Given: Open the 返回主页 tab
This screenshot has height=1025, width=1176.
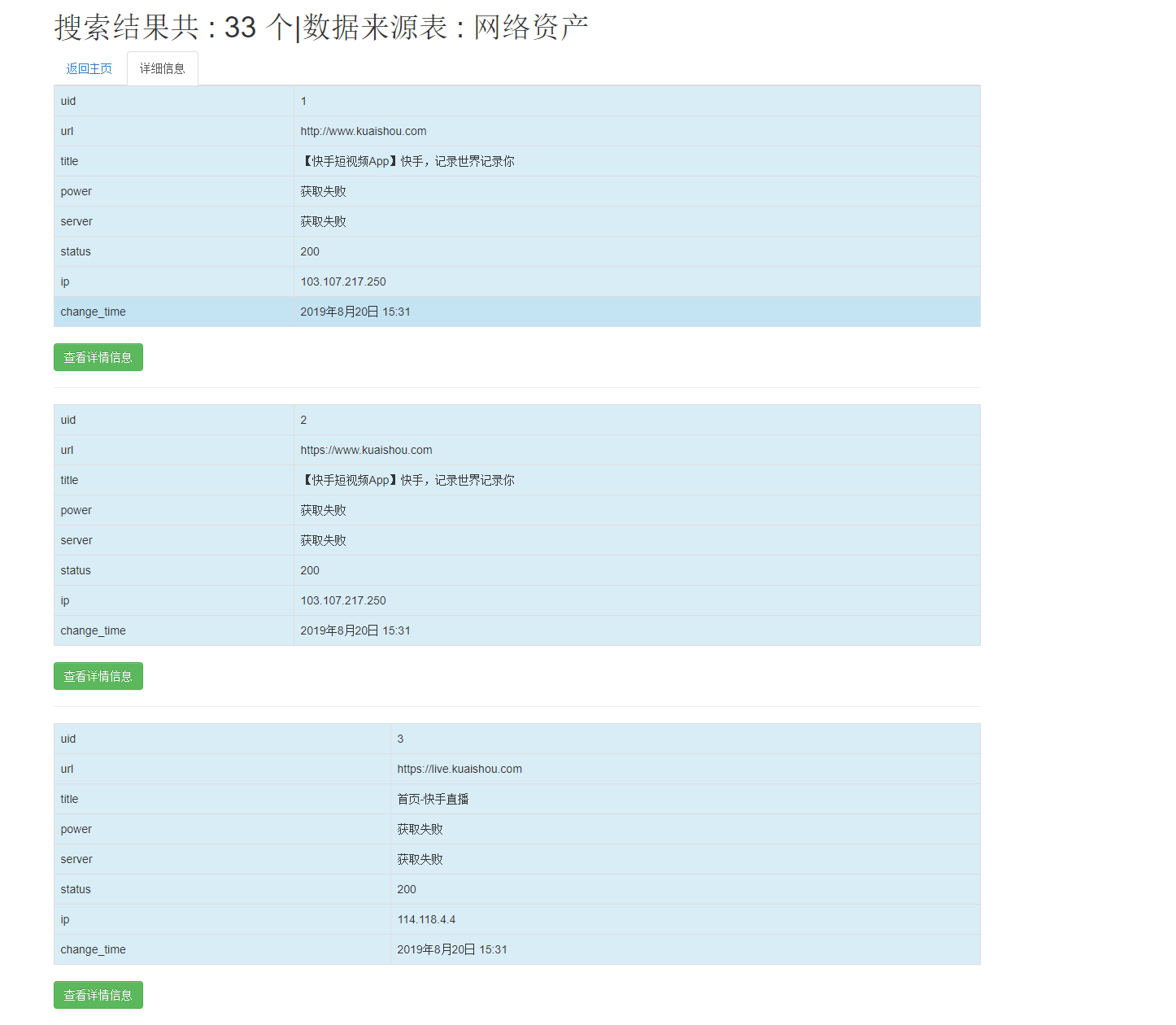Looking at the screenshot, I should click(89, 69).
